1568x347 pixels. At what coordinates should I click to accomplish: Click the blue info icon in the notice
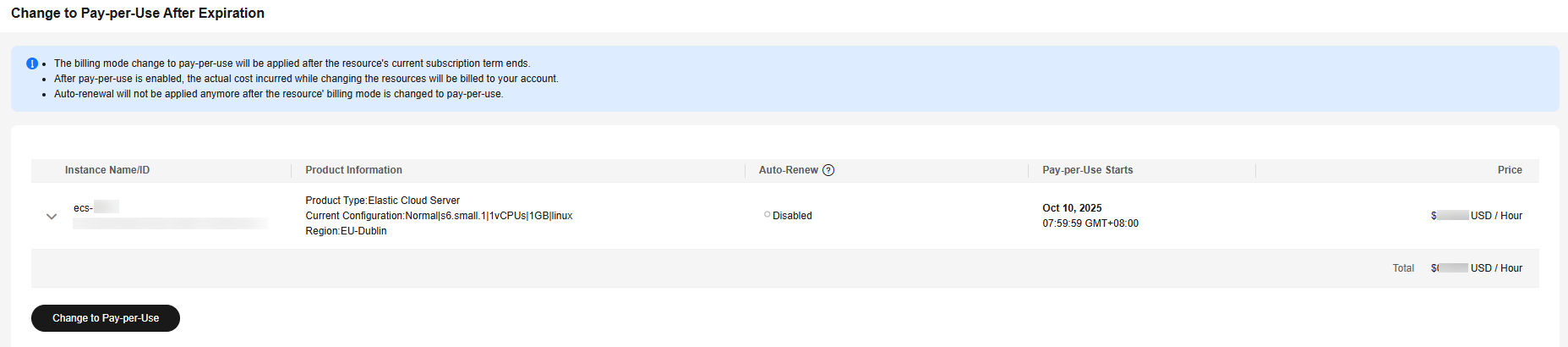pyautogui.click(x=32, y=63)
